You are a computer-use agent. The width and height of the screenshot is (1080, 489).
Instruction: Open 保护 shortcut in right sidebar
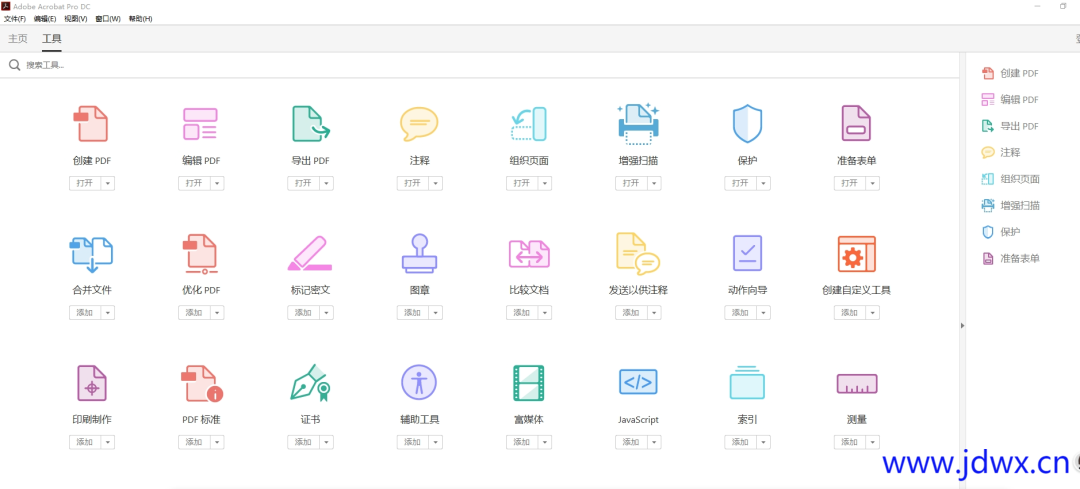[x=1001, y=232]
